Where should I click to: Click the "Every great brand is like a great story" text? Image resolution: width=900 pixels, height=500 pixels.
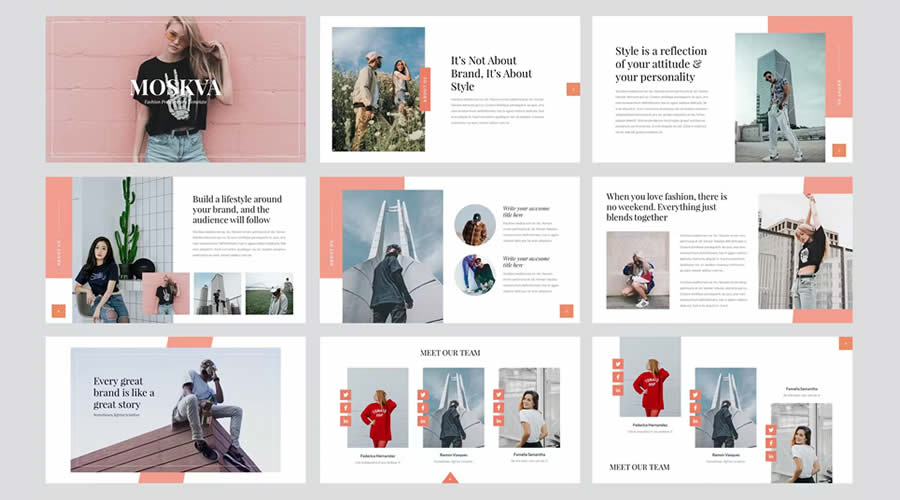coord(124,393)
